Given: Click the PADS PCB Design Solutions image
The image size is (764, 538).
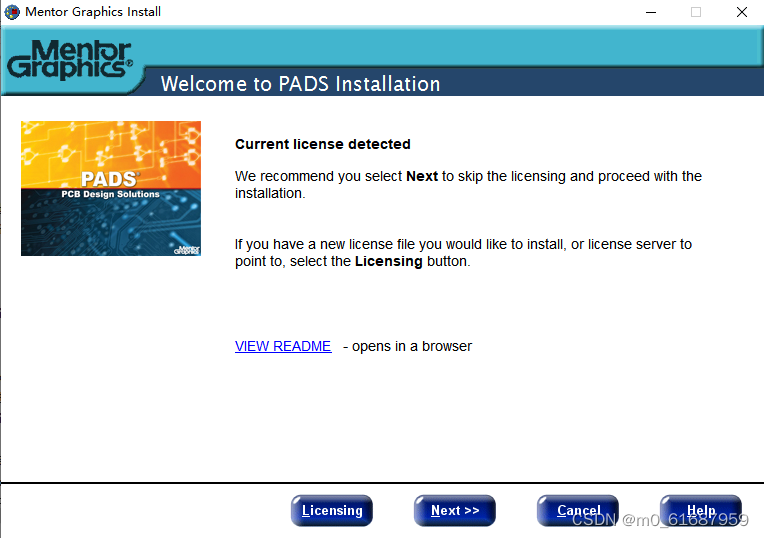Looking at the screenshot, I should coord(111,188).
